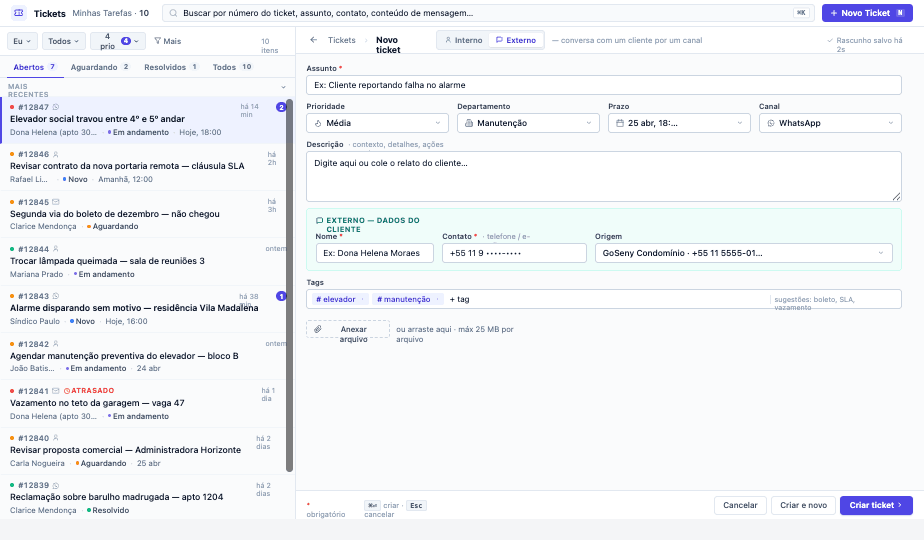Click unread badge on ticket #12843

click(x=281, y=296)
